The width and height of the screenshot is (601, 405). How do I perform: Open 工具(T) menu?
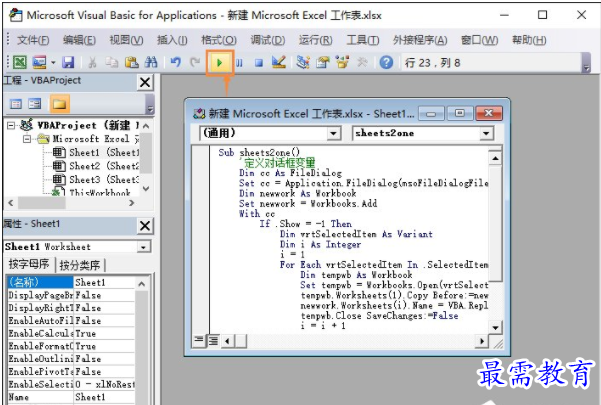pyautogui.click(x=363, y=40)
